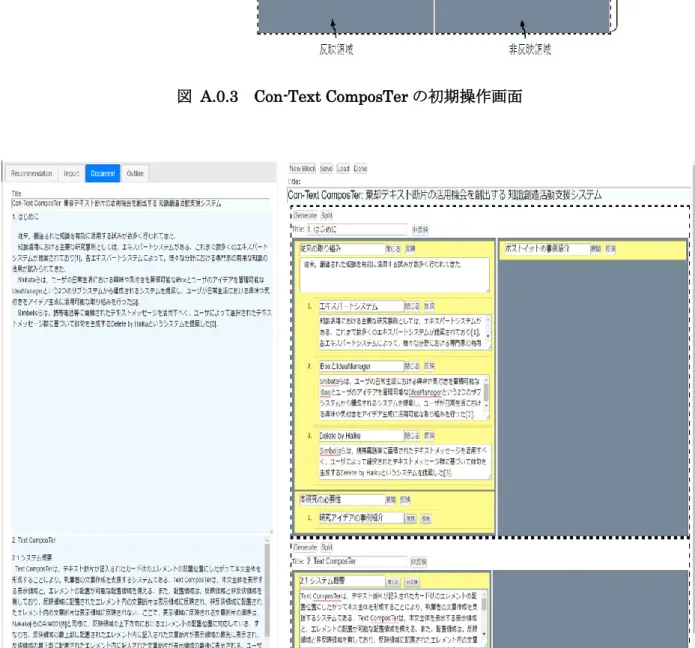Click the 1. はじめに heading in left document panel

coord(25,217)
